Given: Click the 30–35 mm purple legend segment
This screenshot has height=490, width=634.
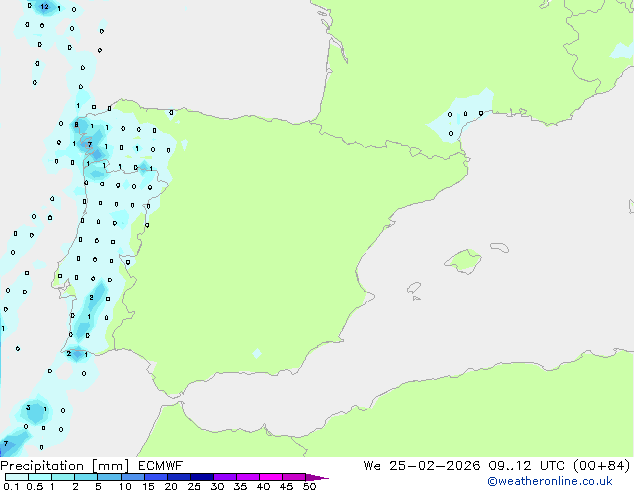Looking at the screenshot, I should [224, 477].
